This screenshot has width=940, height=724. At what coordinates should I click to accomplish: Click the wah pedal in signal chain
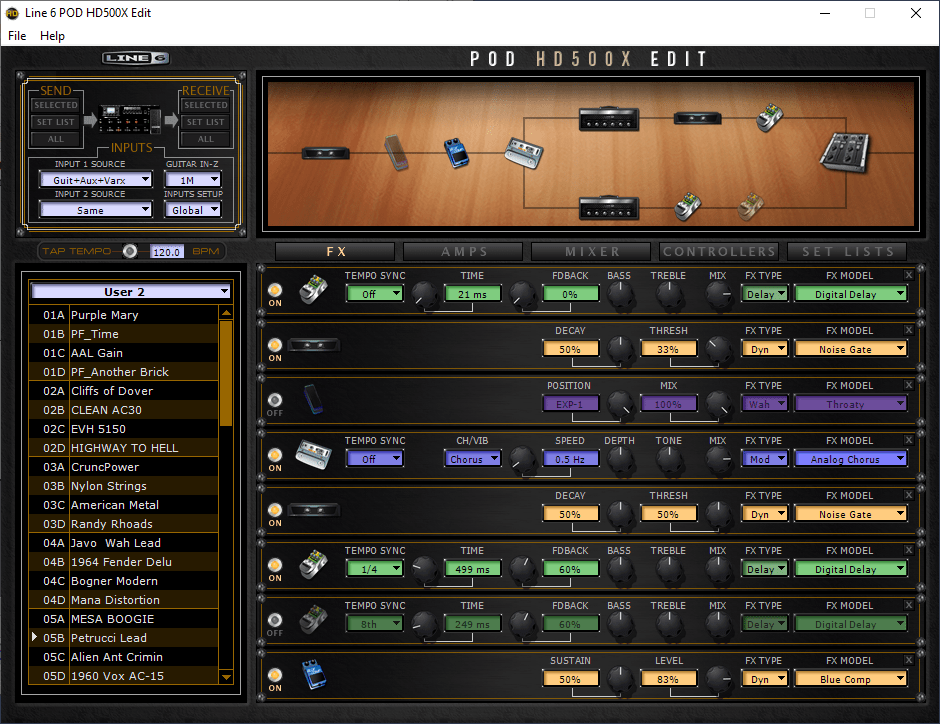coord(395,152)
